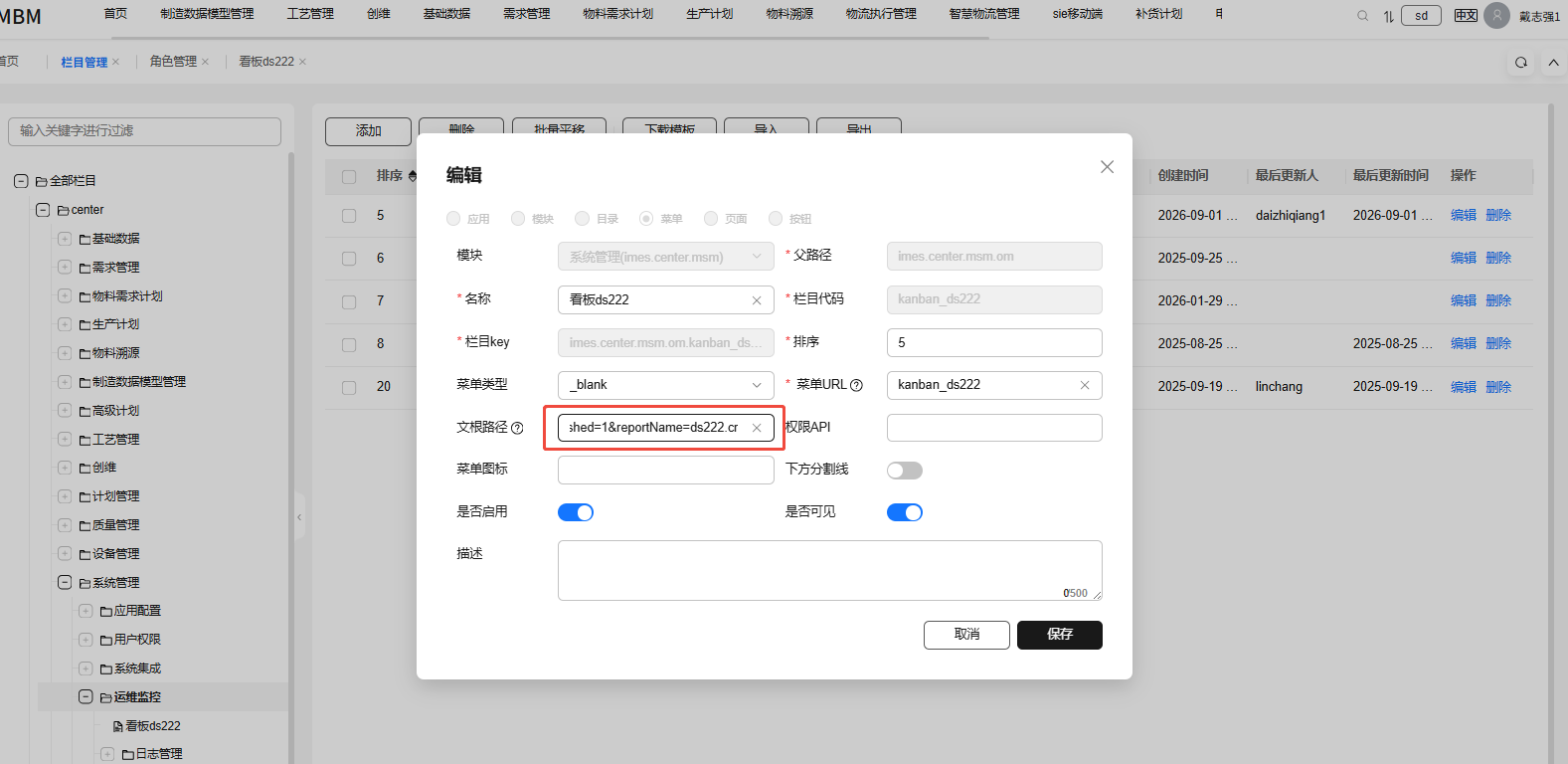Open the 智慧物流管理 top menu
1568x764 pixels.
[x=984, y=14]
